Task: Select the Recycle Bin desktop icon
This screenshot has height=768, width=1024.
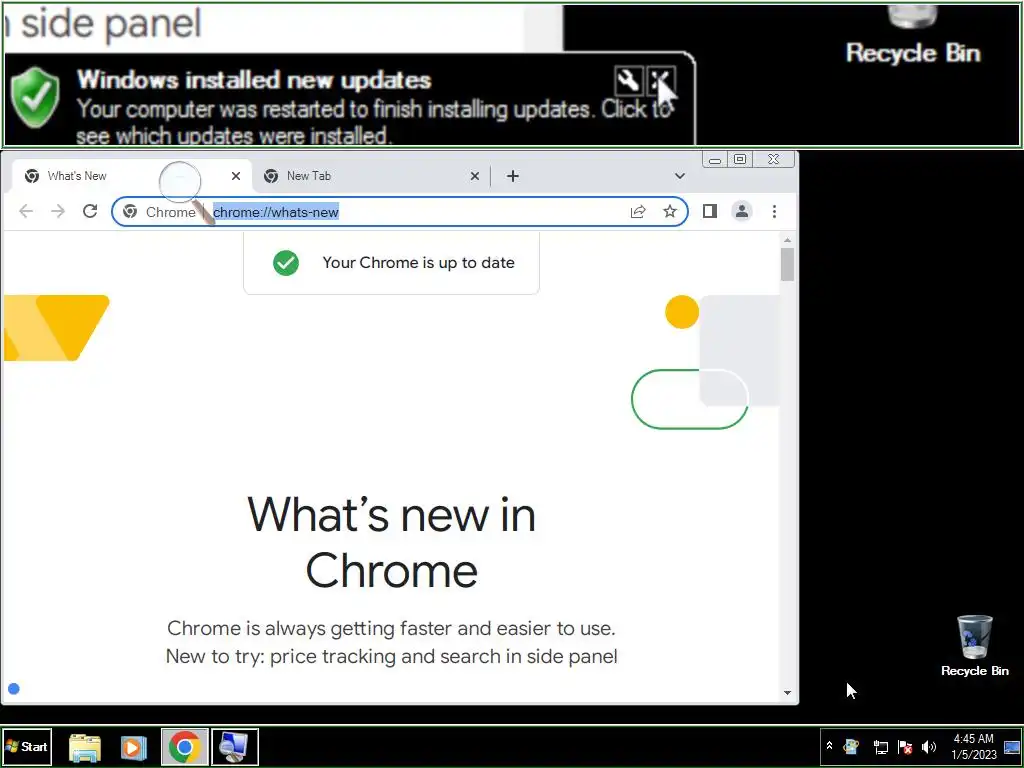Action: pos(974,645)
